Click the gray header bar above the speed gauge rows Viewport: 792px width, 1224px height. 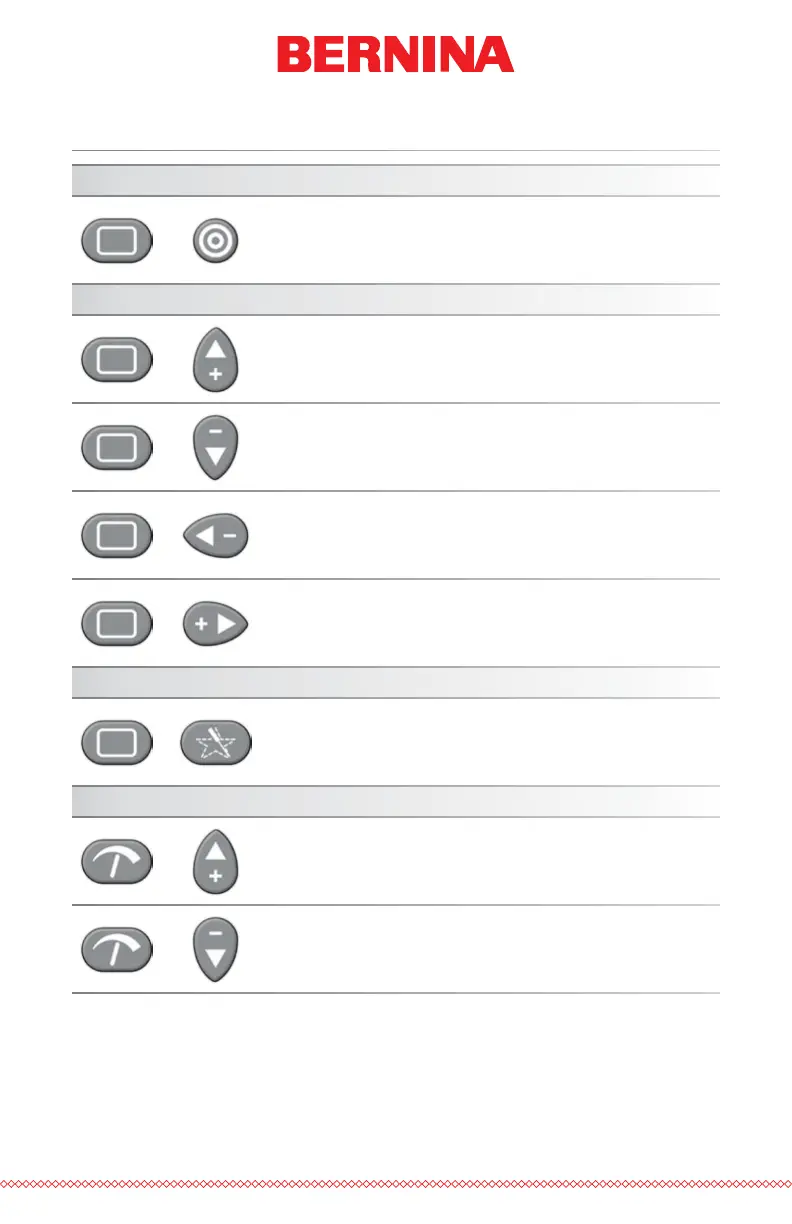click(x=396, y=802)
